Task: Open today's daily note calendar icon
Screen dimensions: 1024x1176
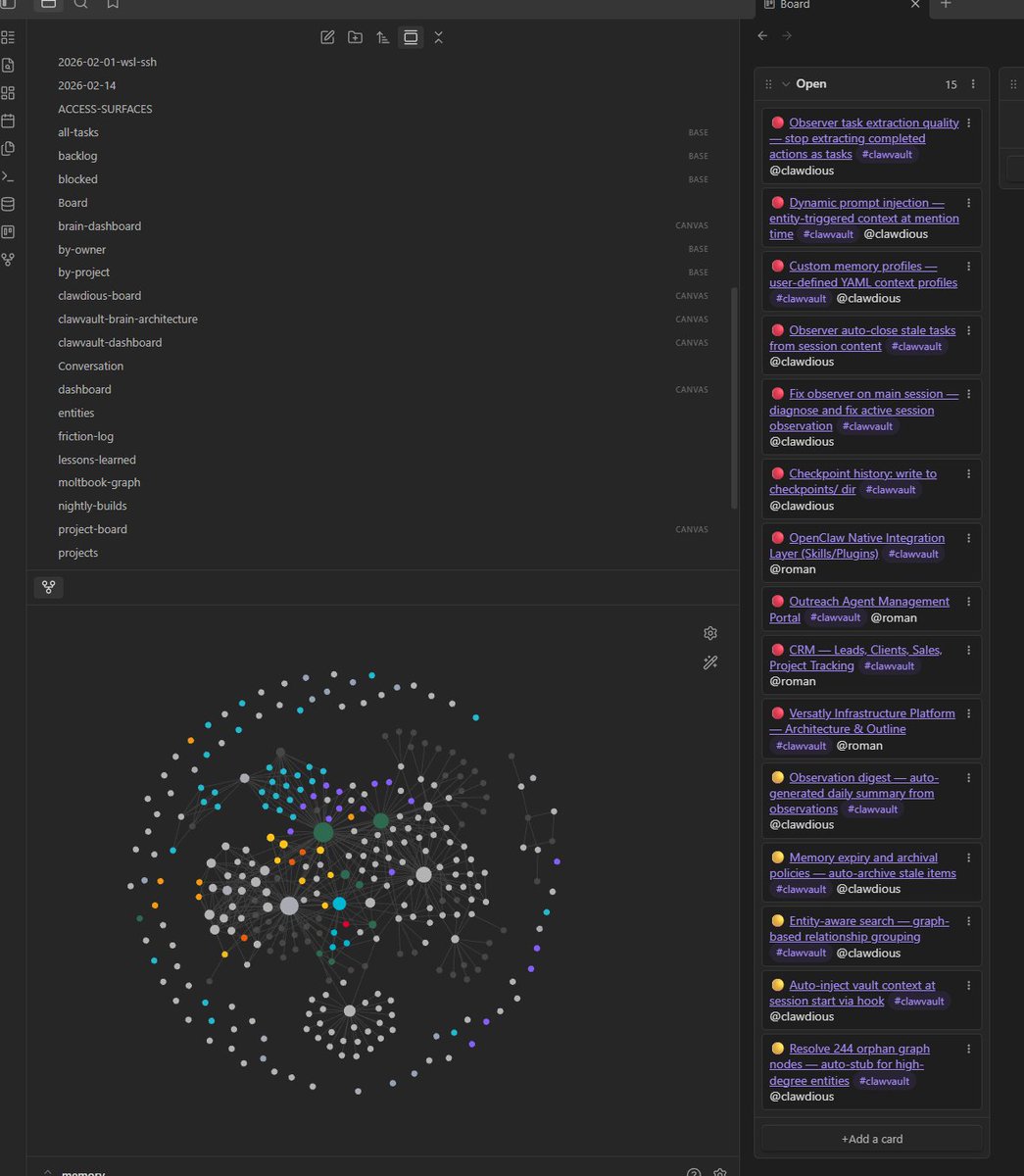Action: [x=8, y=121]
